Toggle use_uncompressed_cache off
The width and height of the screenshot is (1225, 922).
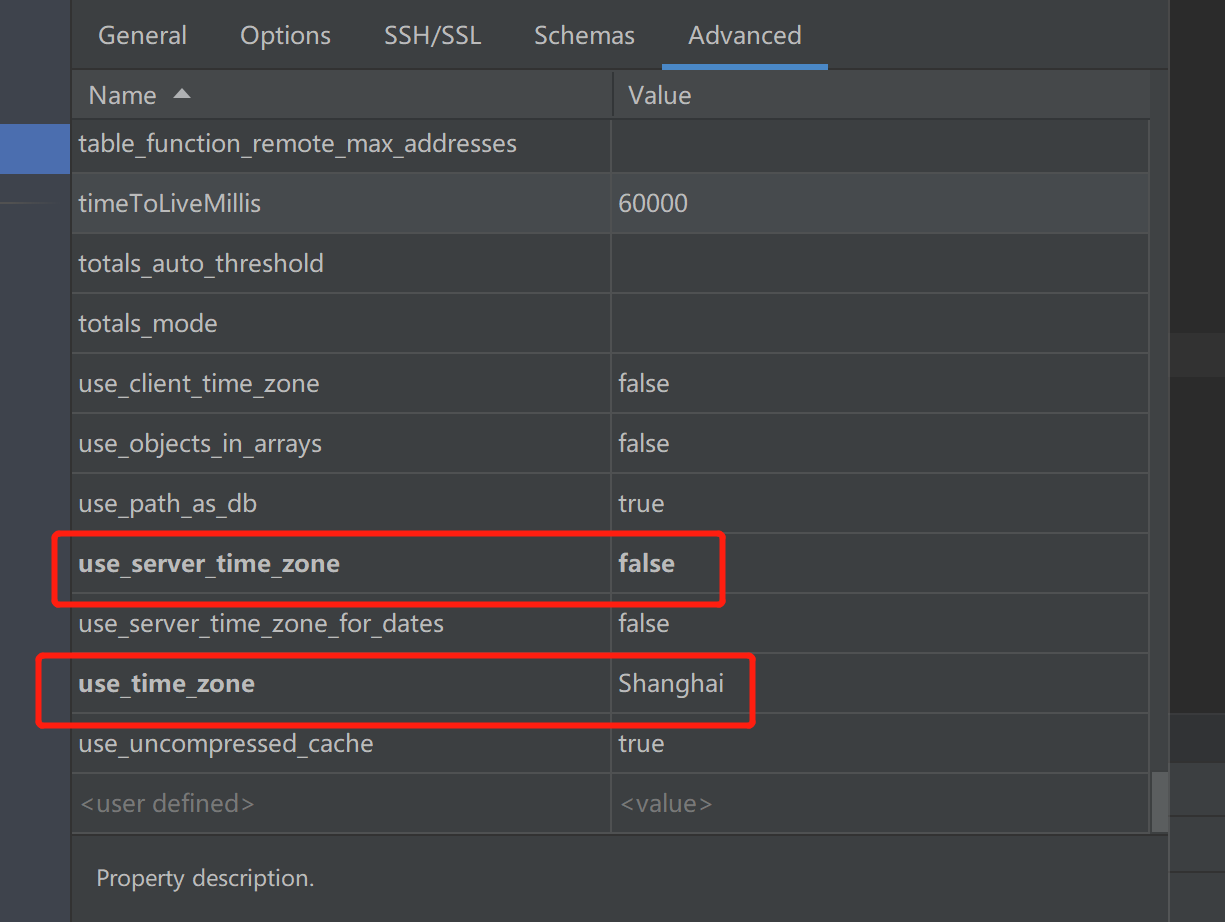[641, 743]
